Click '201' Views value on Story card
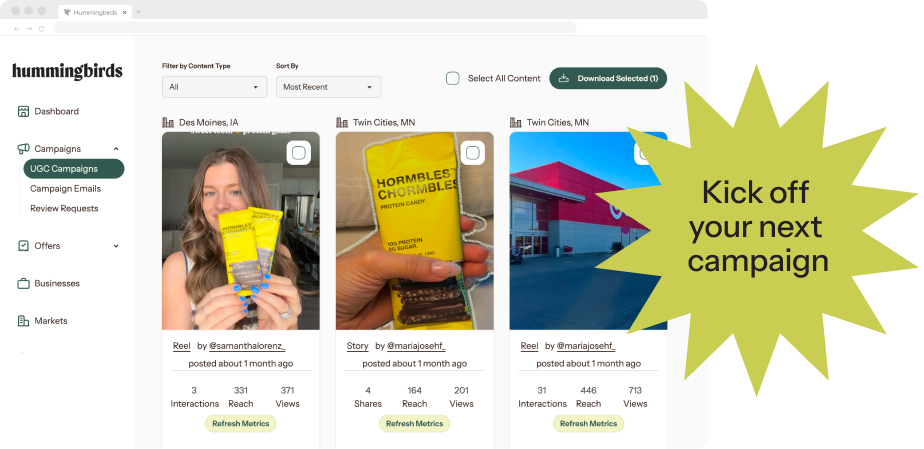Image resolution: width=924 pixels, height=449 pixels. pos(461,391)
